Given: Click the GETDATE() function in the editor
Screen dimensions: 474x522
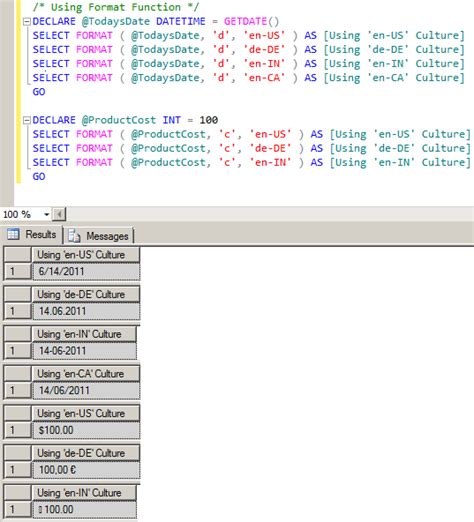Looking at the screenshot, I should (251, 21).
